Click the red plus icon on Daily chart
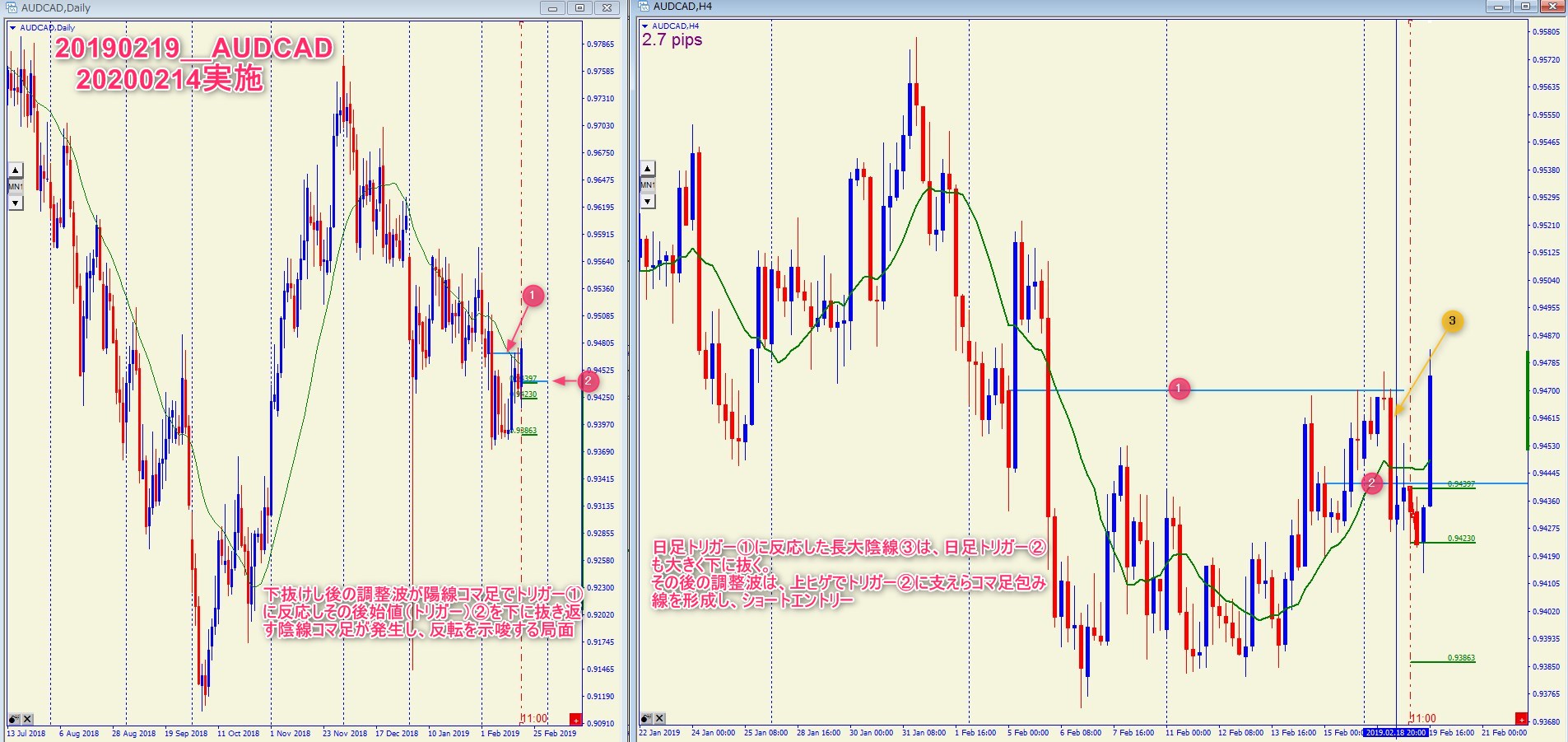This screenshot has height=742, width=1568. pos(575,720)
